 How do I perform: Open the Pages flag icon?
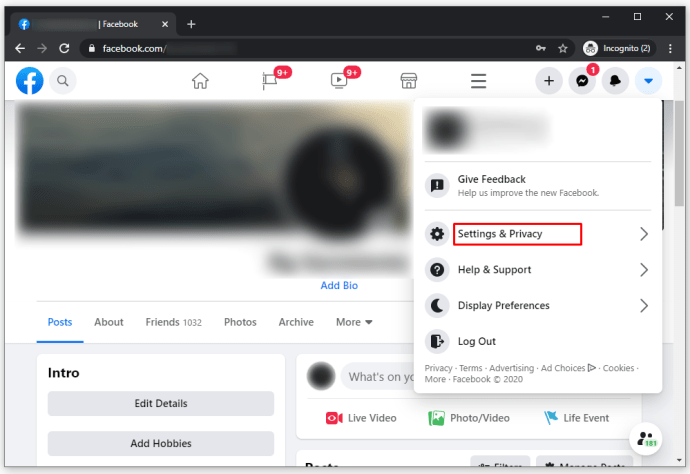click(270, 81)
